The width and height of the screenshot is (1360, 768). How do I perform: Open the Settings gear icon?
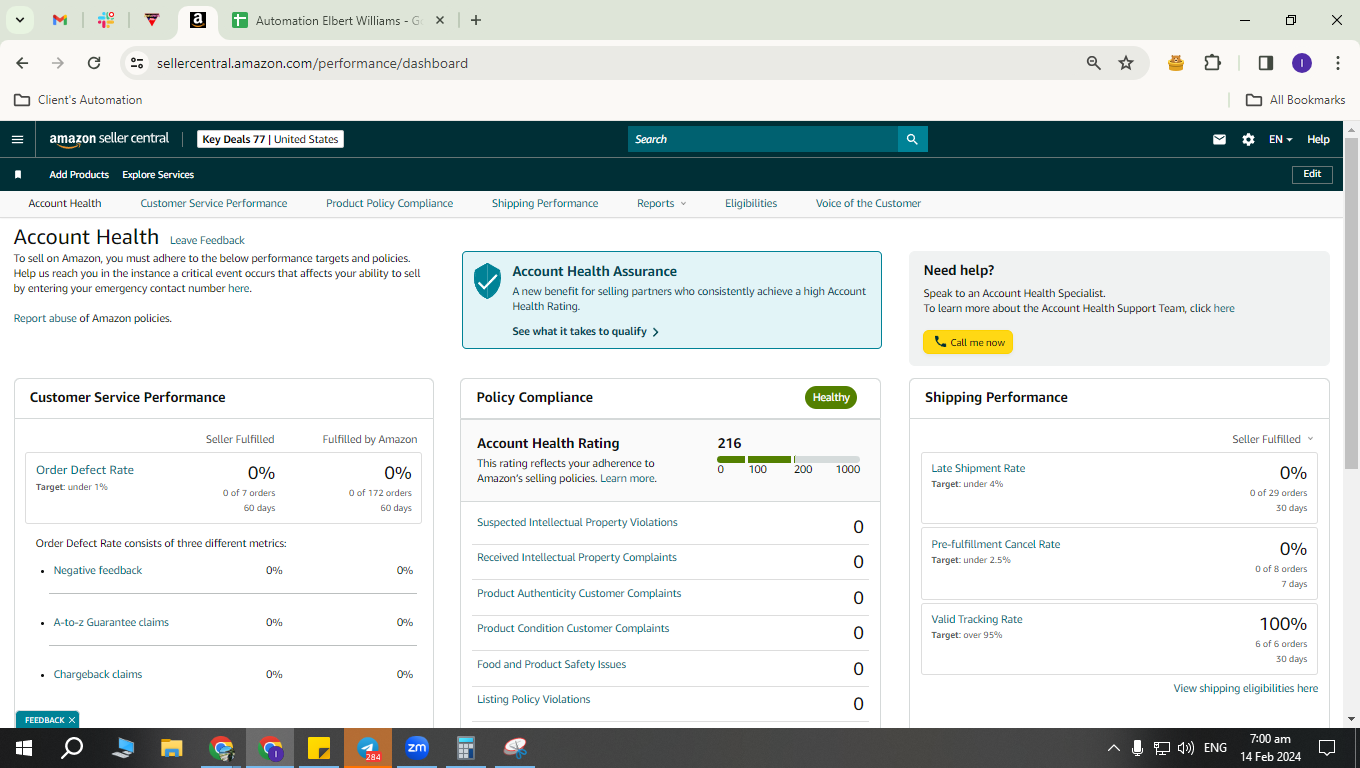click(1248, 139)
